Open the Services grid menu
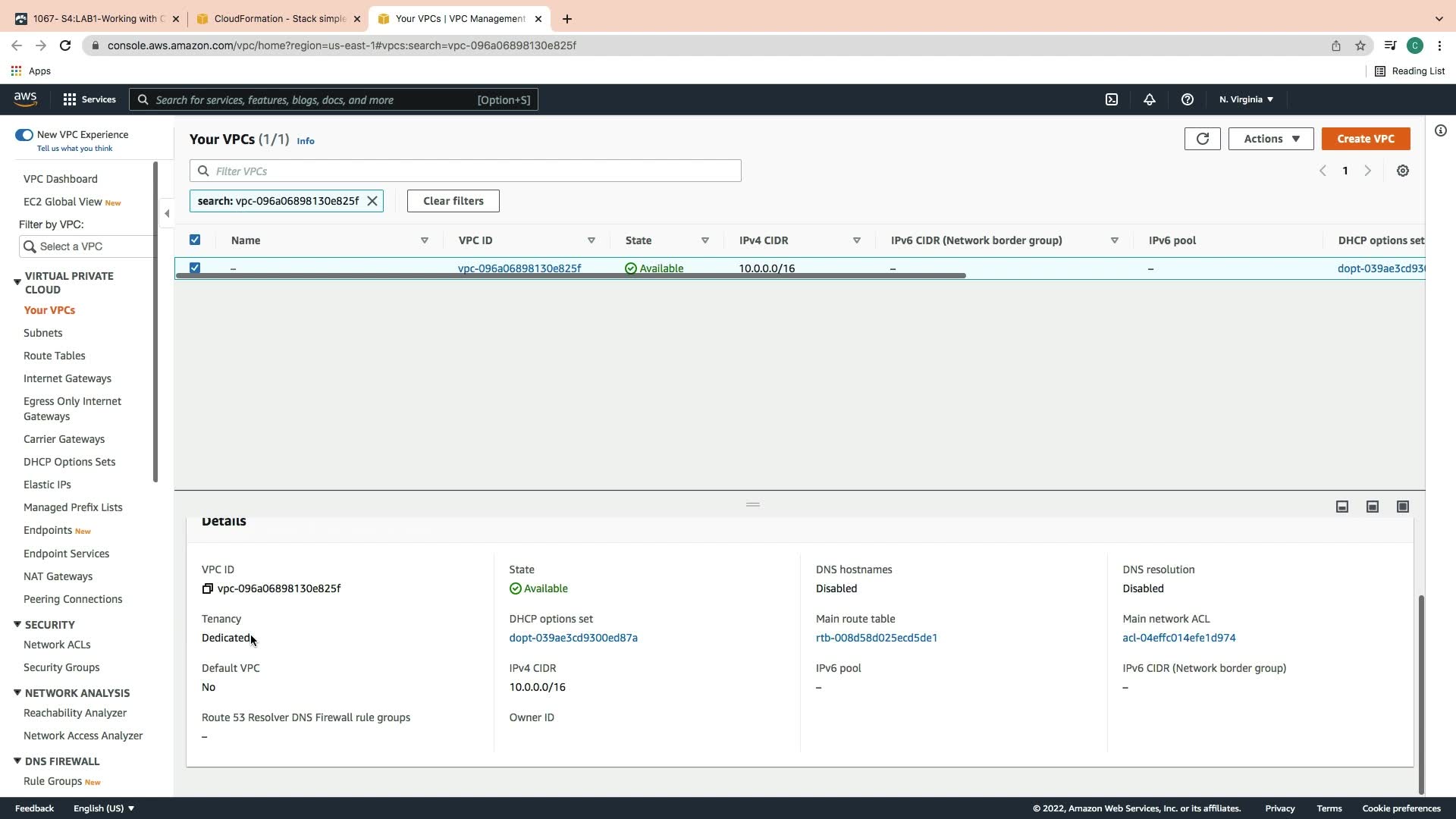Image resolution: width=1456 pixels, height=819 pixels. [x=70, y=99]
